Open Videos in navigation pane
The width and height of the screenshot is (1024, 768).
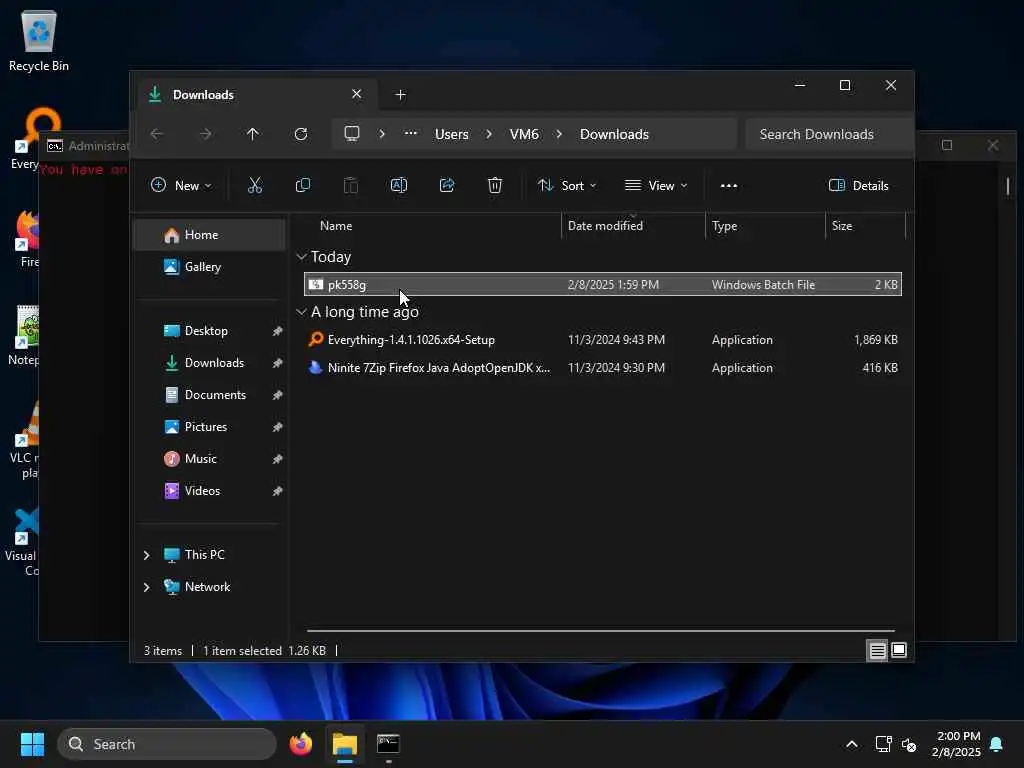click(209, 491)
